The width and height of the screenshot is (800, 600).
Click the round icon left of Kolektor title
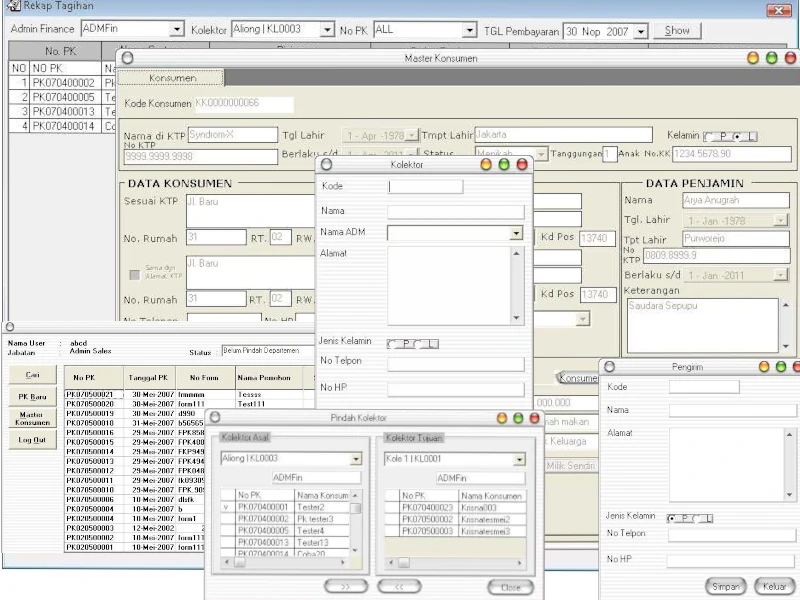click(x=326, y=164)
